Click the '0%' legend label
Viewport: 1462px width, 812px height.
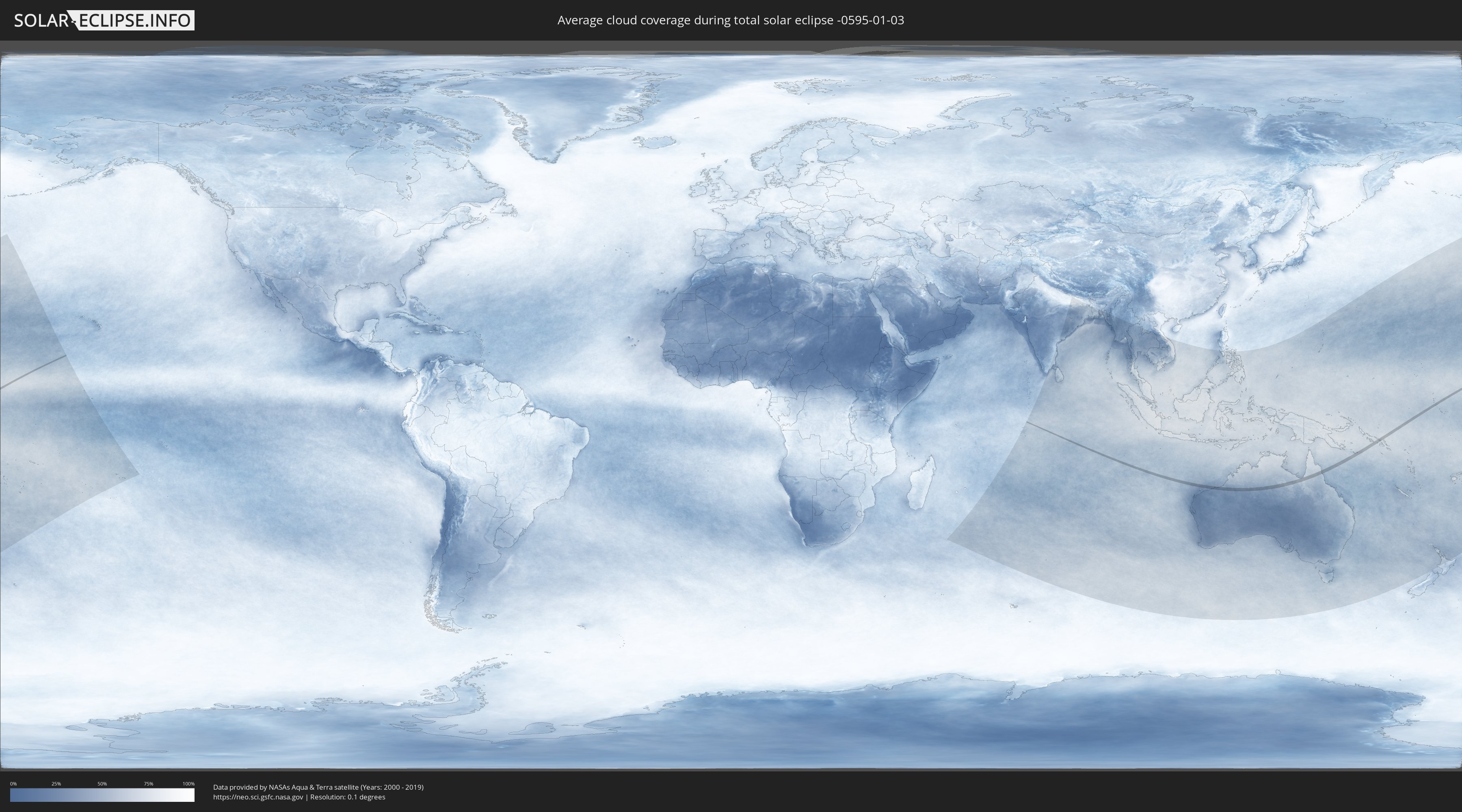14,784
